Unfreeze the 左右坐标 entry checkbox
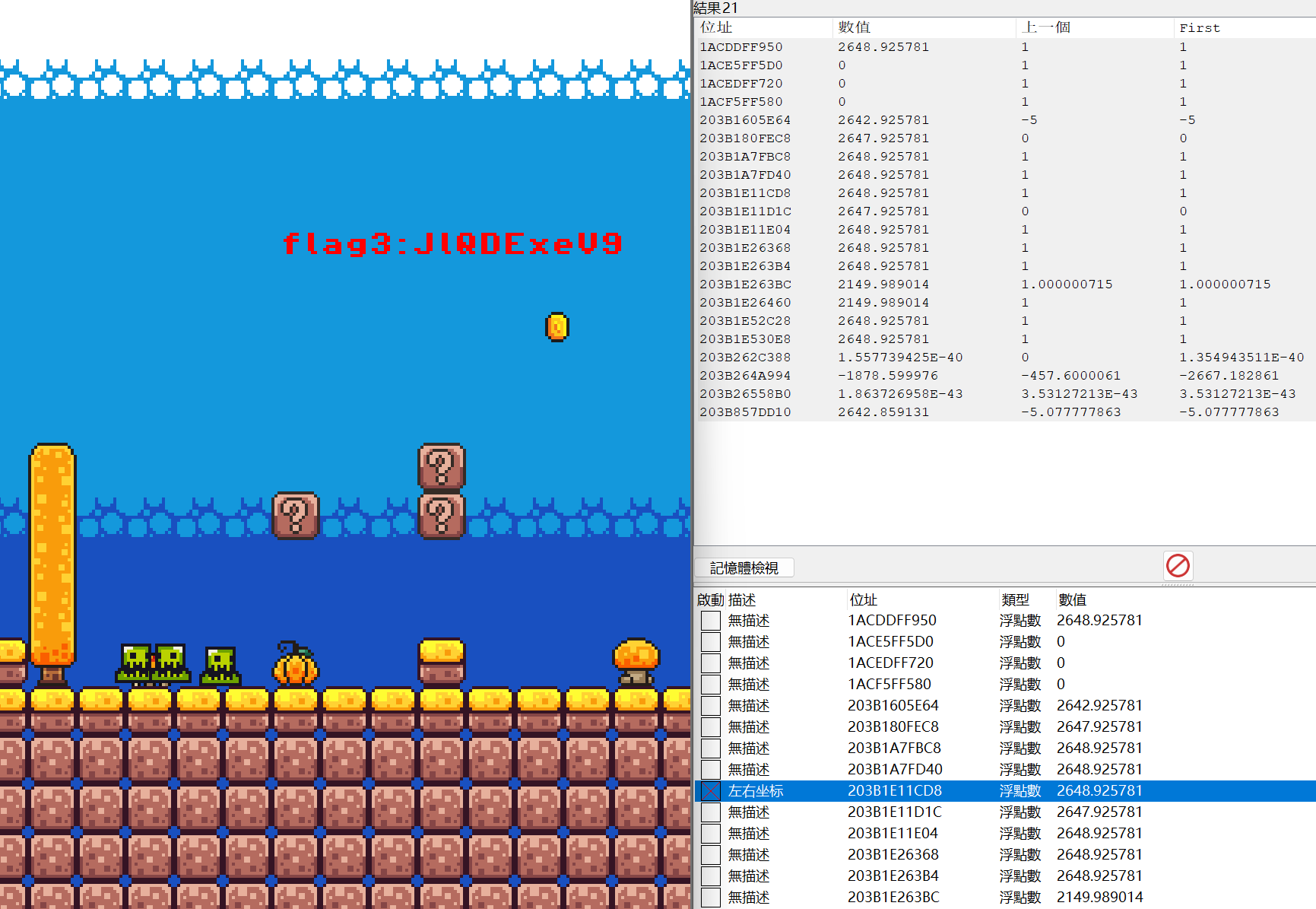 (711, 791)
